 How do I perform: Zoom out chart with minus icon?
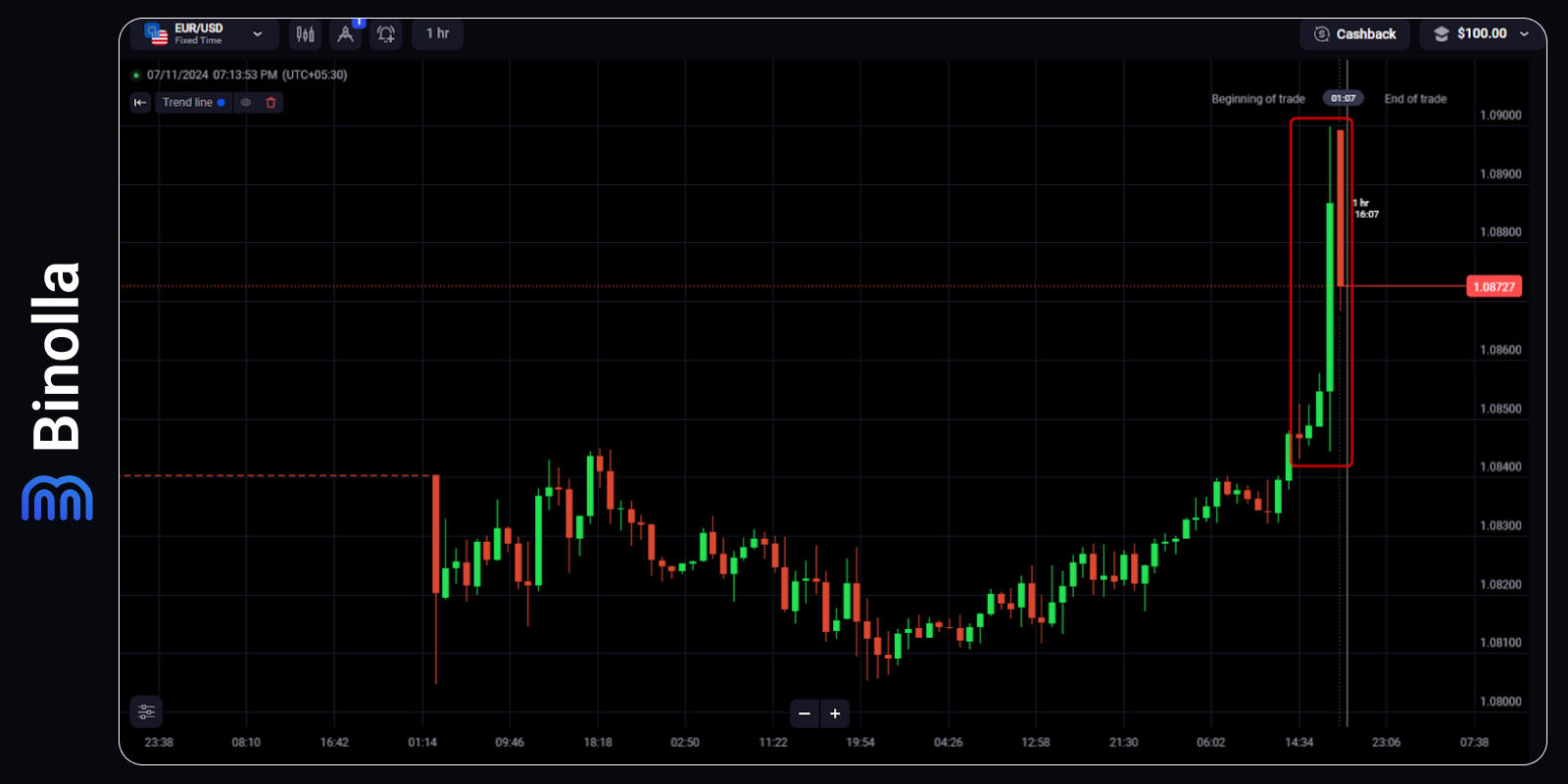click(x=805, y=713)
